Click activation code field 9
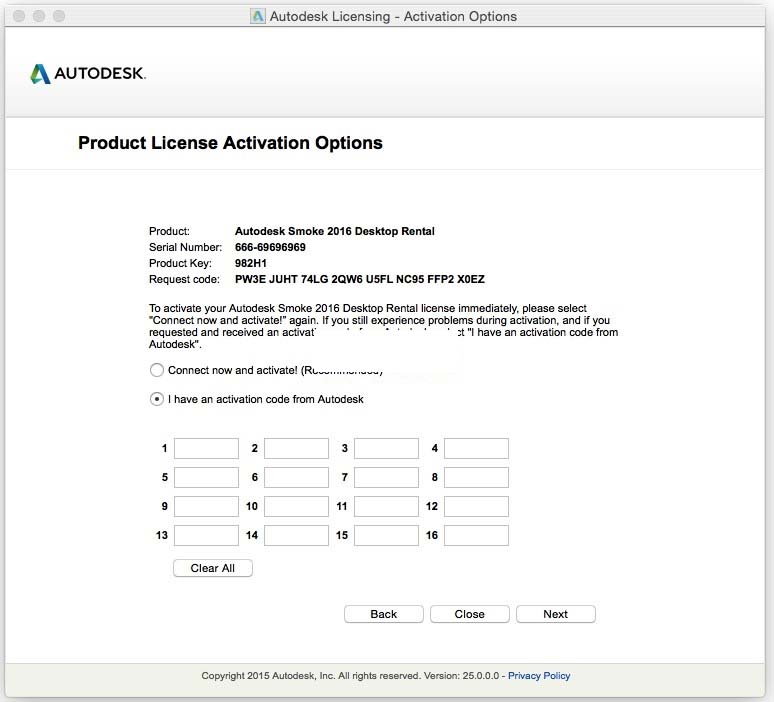The width and height of the screenshot is (774, 702). pos(206,507)
